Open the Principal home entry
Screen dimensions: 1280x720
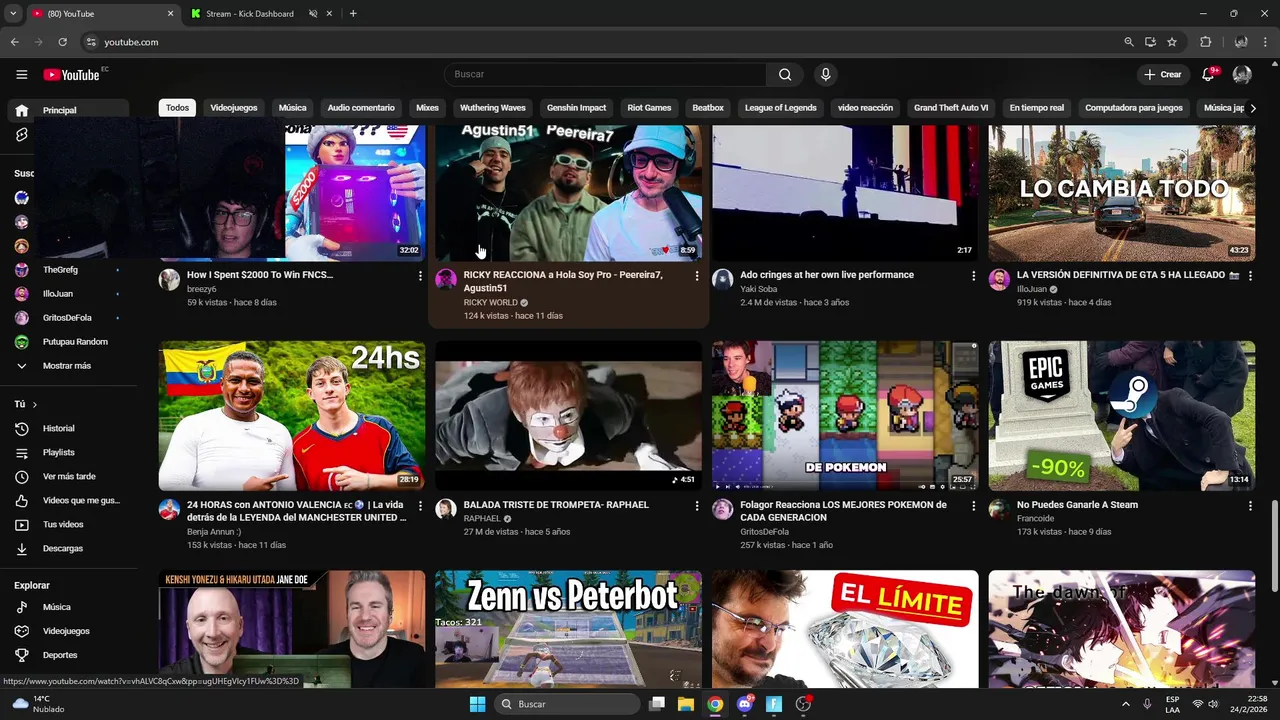point(66,110)
